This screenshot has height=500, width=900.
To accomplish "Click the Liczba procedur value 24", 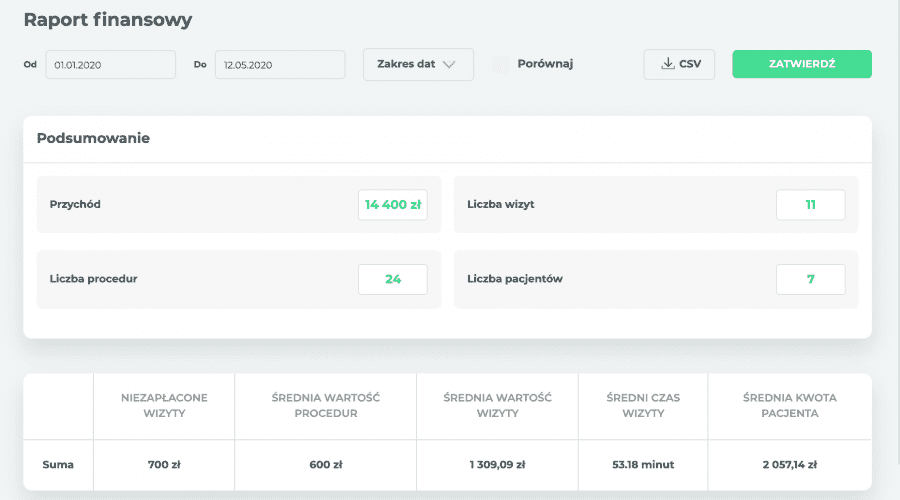I will [x=393, y=279].
